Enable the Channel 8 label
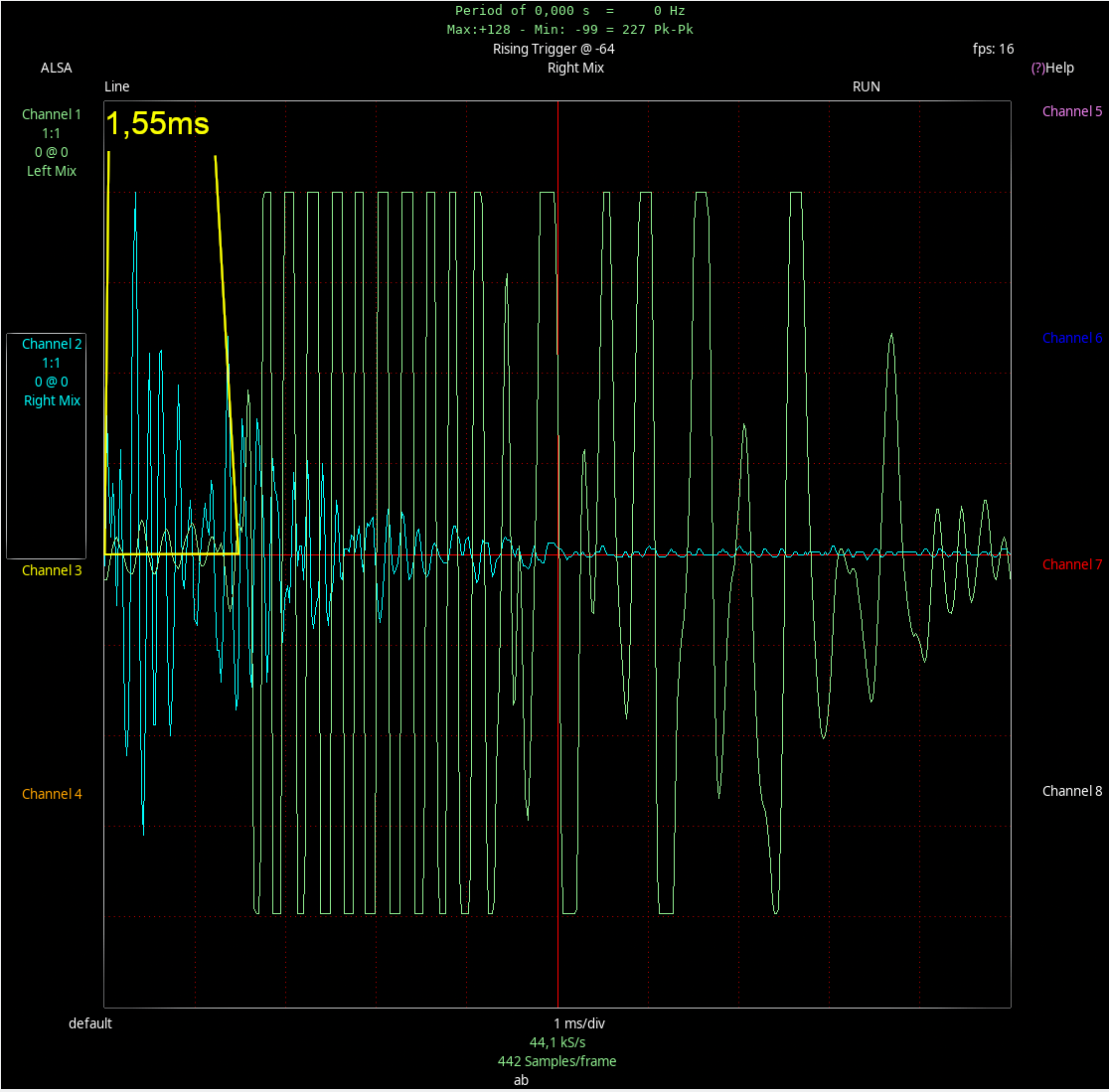The width and height of the screenshot is (1109, 1092). tap(1072, 791)
